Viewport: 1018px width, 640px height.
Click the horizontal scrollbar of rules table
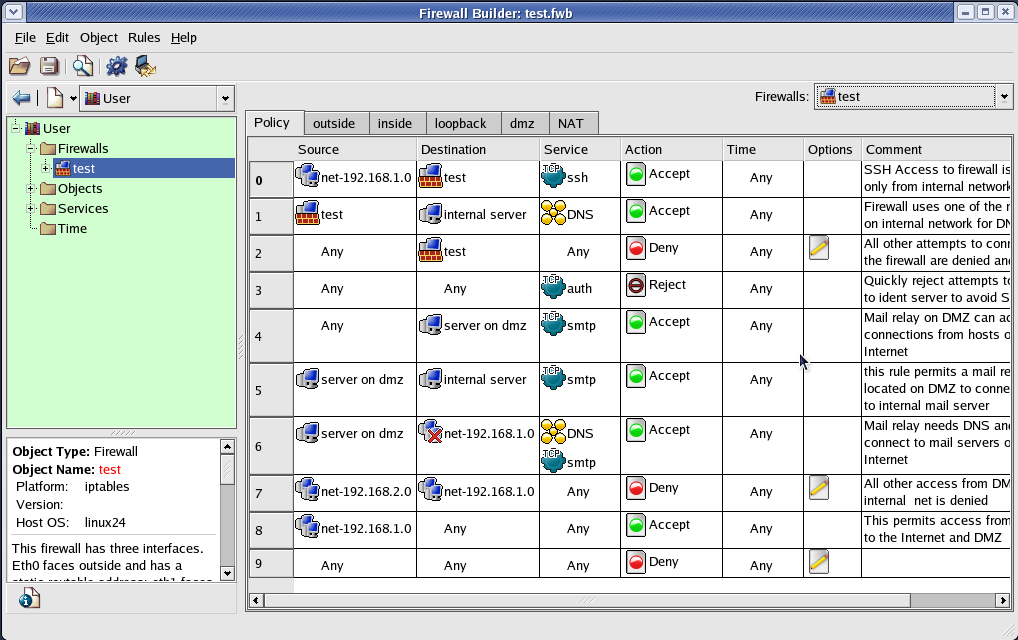point(587,600)
